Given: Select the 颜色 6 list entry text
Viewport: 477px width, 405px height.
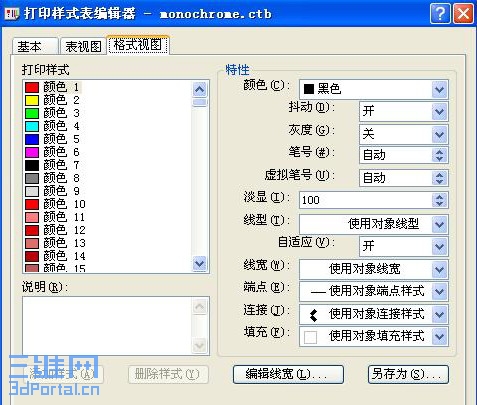Looking at the screenshot, I should pyautogui.click(x=61, y=152).
